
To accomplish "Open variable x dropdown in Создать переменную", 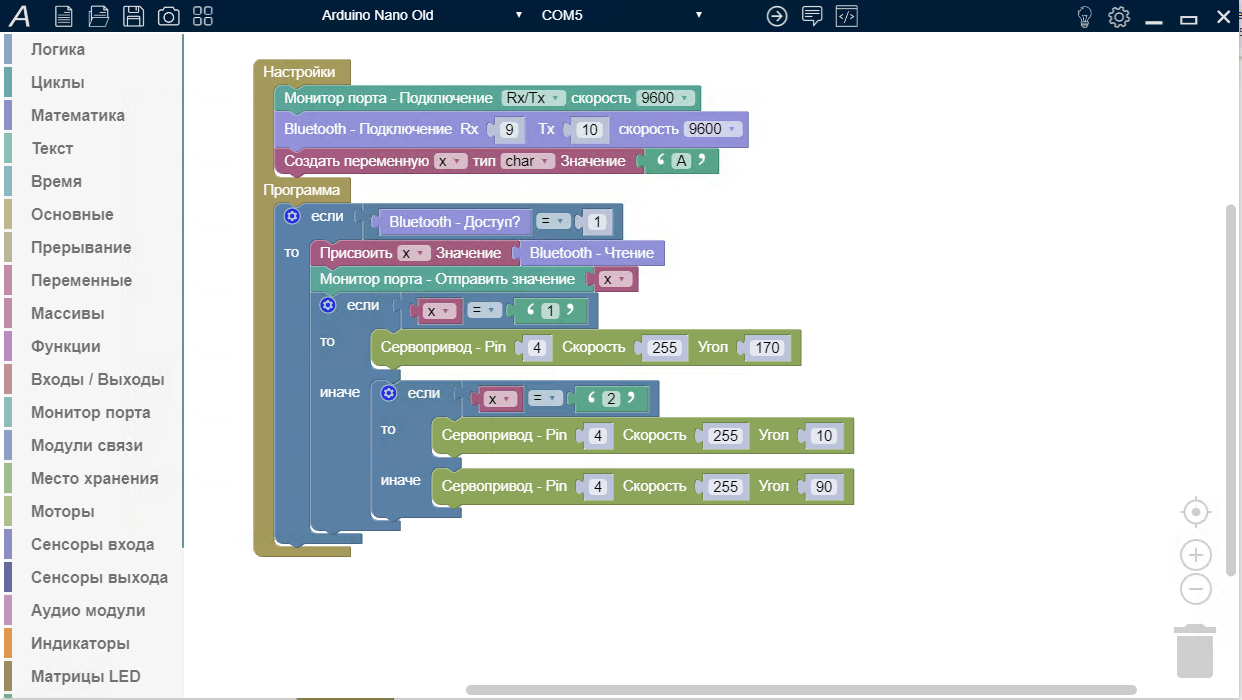I will 451,161.
